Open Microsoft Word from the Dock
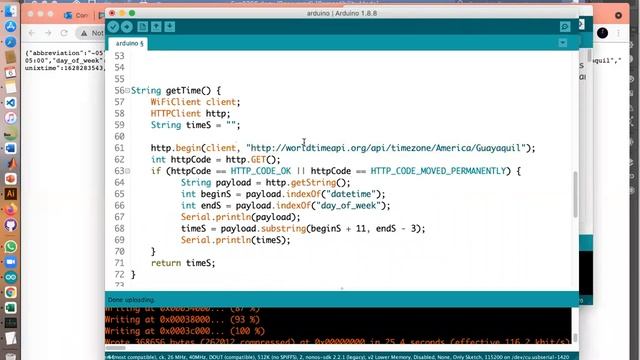The height and width of the screenshot is (360, 640). point(11,149)
